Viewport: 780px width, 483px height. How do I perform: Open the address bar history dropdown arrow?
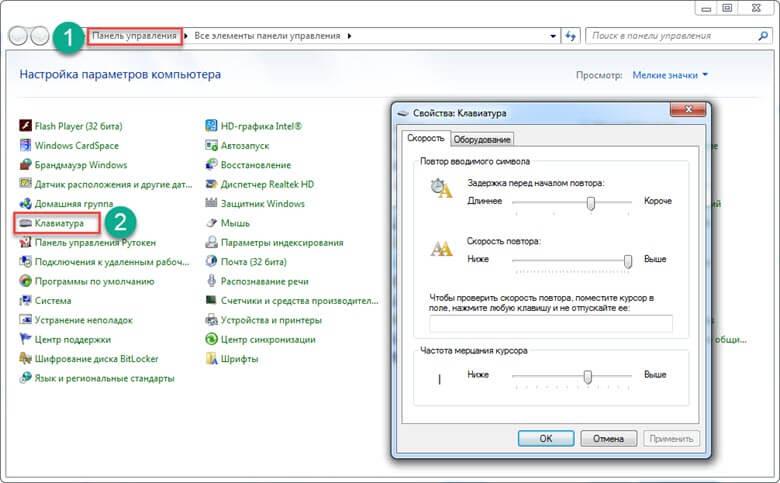(553, 36)
